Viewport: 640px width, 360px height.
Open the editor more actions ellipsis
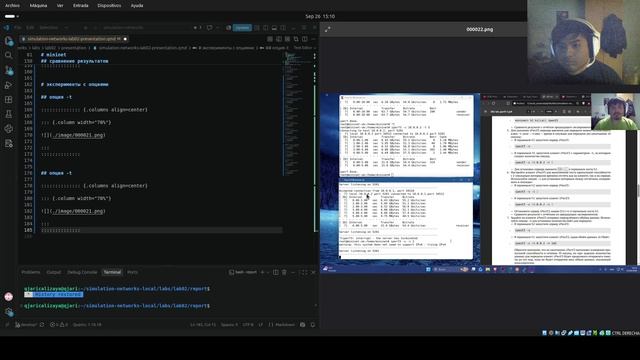tap(313, 39)
